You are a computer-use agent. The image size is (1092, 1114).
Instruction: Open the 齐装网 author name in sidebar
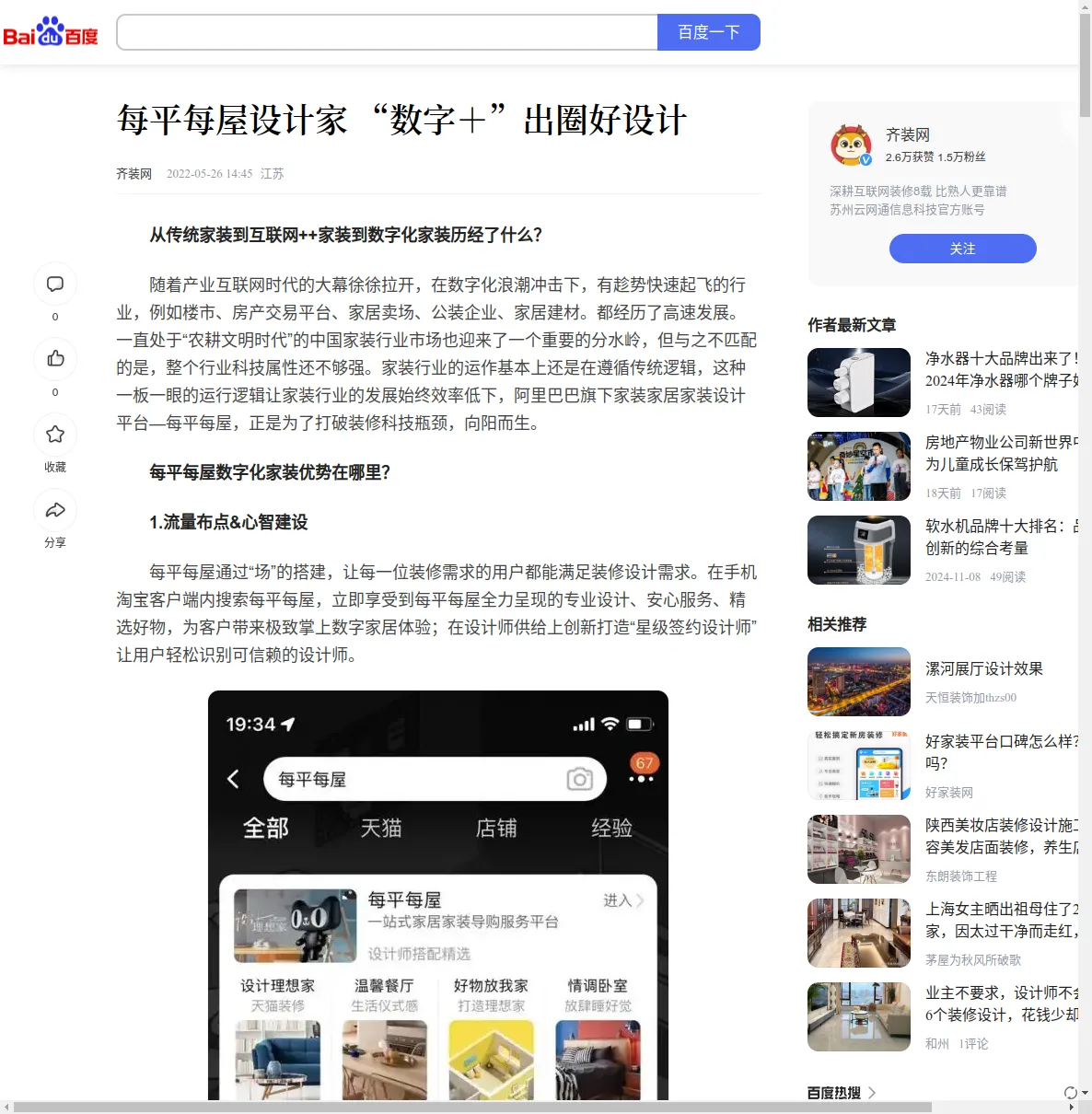908,134
